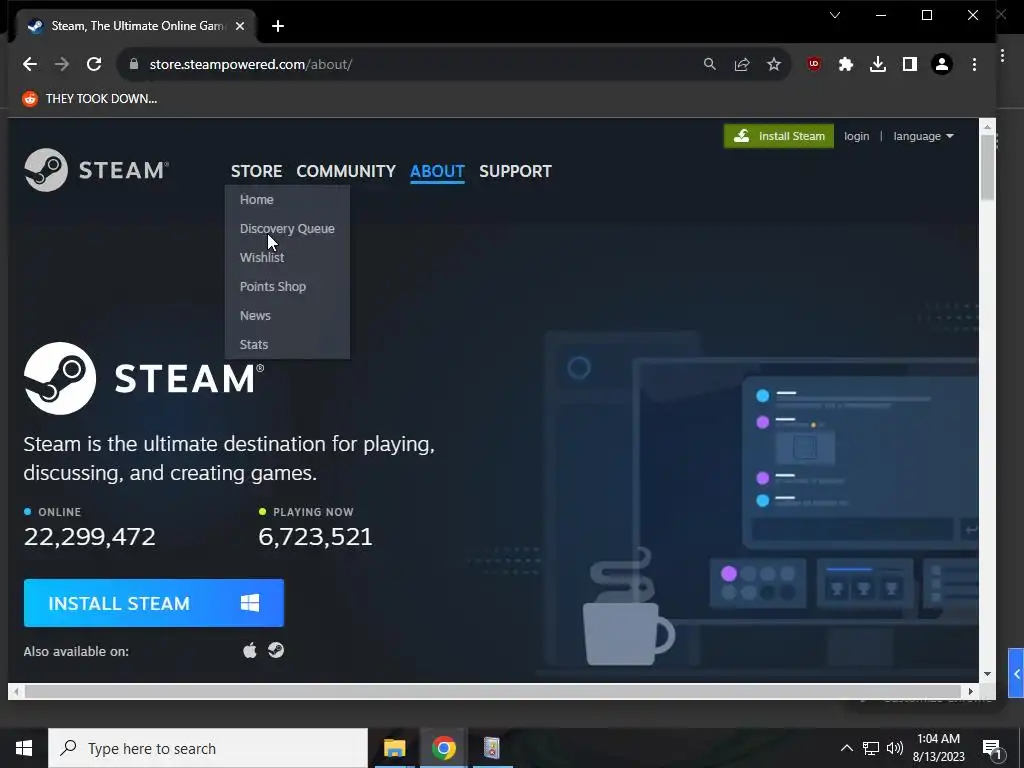Image resolution: width=1024 pixels, height=768 pixels.
Task: Click the Steam logo in header
Action: point(97,170)
